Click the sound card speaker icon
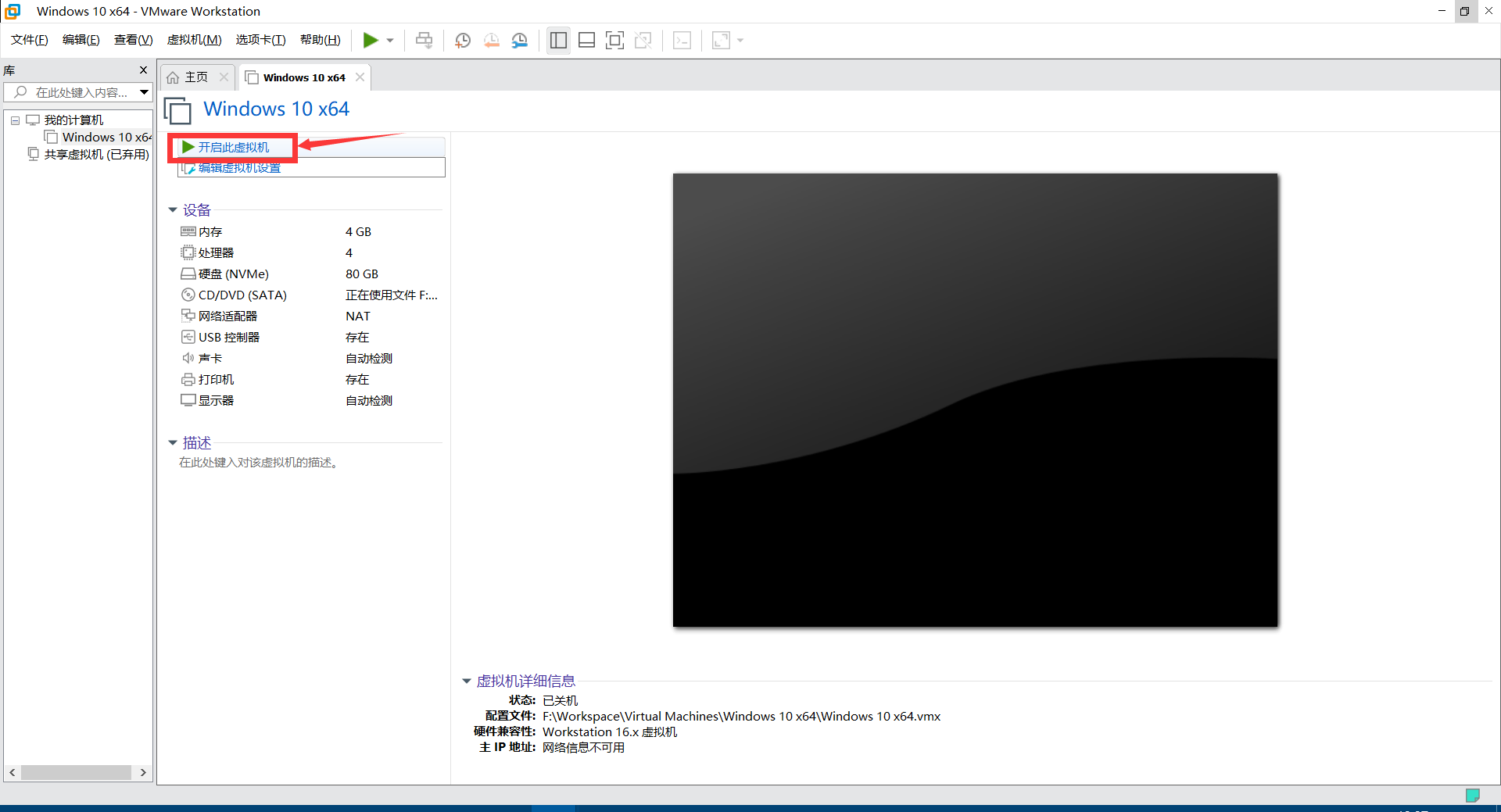 188,358
